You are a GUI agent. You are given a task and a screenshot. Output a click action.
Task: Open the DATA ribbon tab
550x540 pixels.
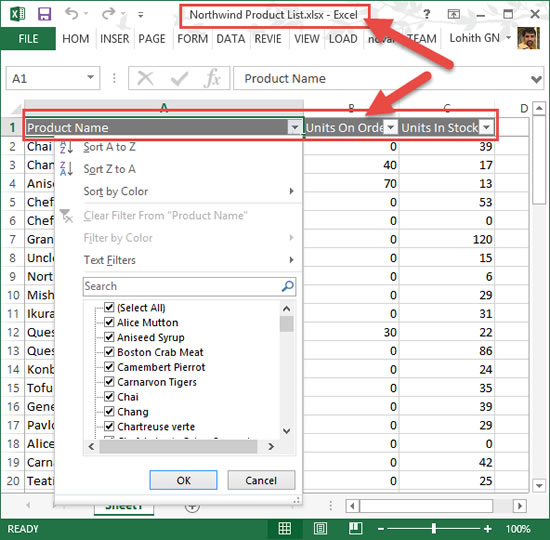click(230, 39)
